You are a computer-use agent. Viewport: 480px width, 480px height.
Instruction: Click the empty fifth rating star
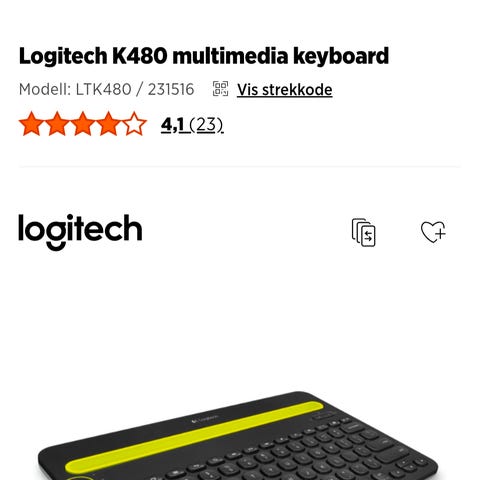[x=134, y=124]
